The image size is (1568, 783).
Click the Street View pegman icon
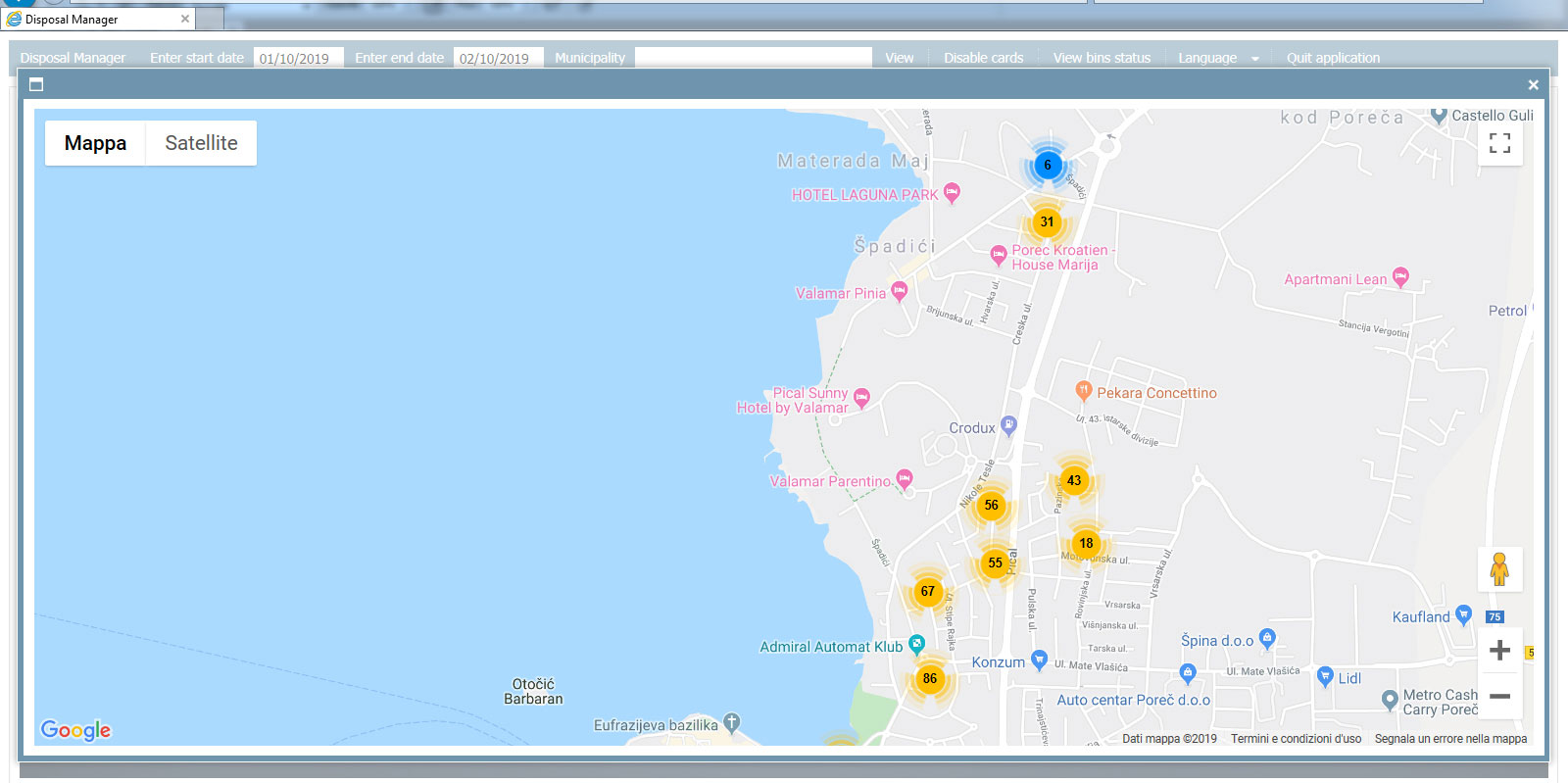click(x=1499, y=569)
